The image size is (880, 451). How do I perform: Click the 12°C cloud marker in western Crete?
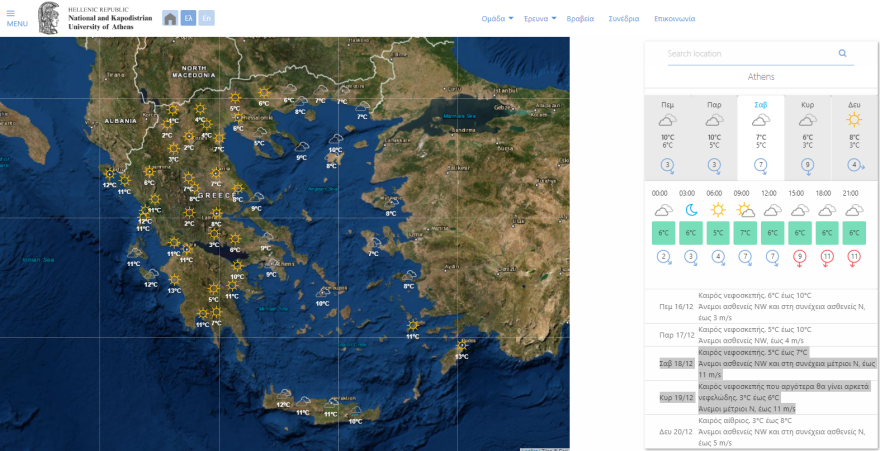(283, 394)
